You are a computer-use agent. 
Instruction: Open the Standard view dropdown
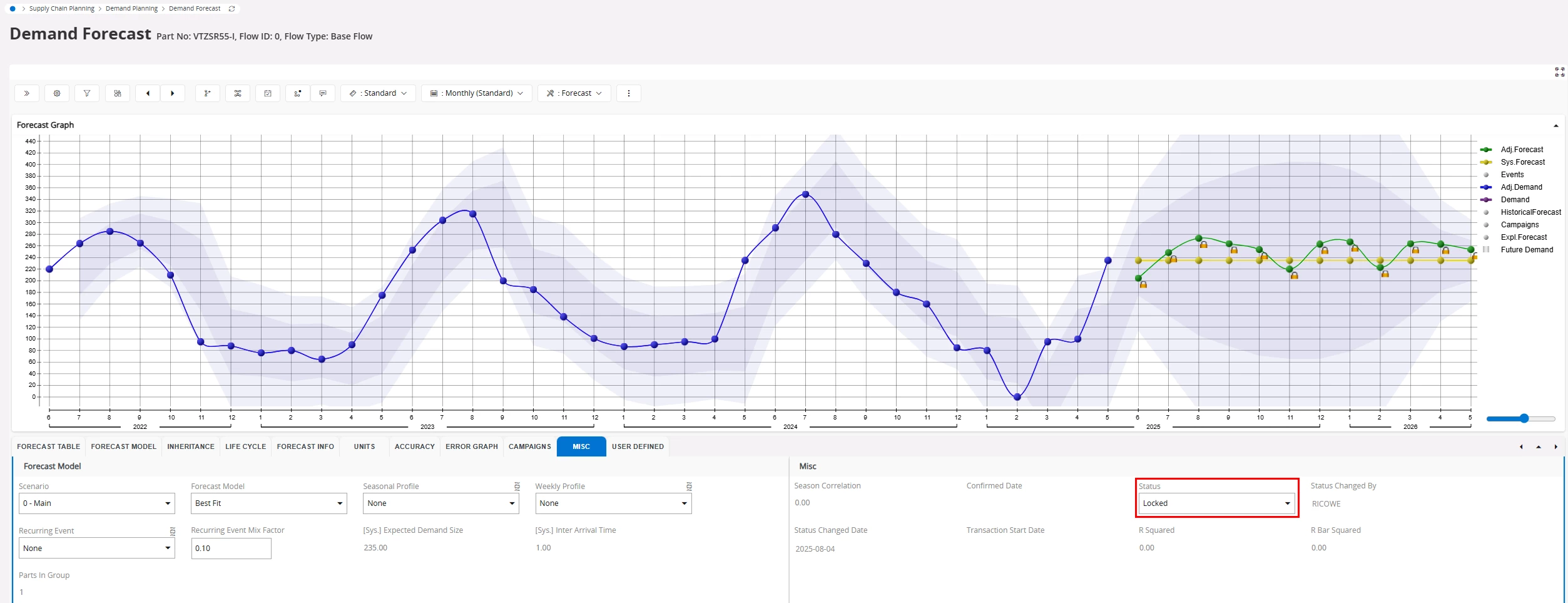coord(379,93)
